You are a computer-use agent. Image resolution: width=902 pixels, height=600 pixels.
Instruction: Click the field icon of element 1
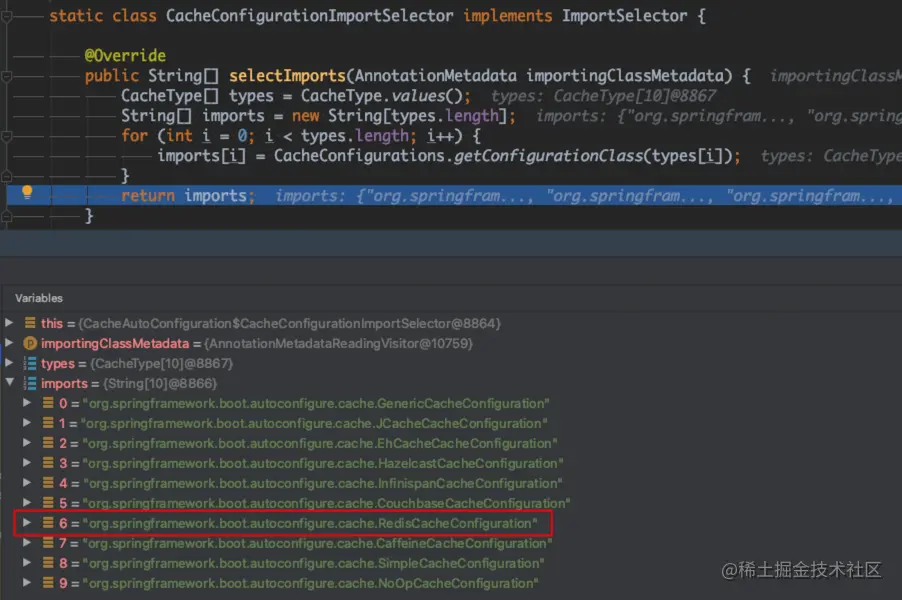[48, 423]
